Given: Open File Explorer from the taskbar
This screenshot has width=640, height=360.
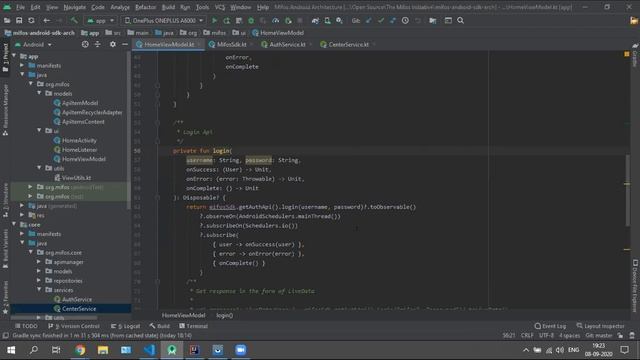Looking at the screenshot, I should [x=103, y=350].
